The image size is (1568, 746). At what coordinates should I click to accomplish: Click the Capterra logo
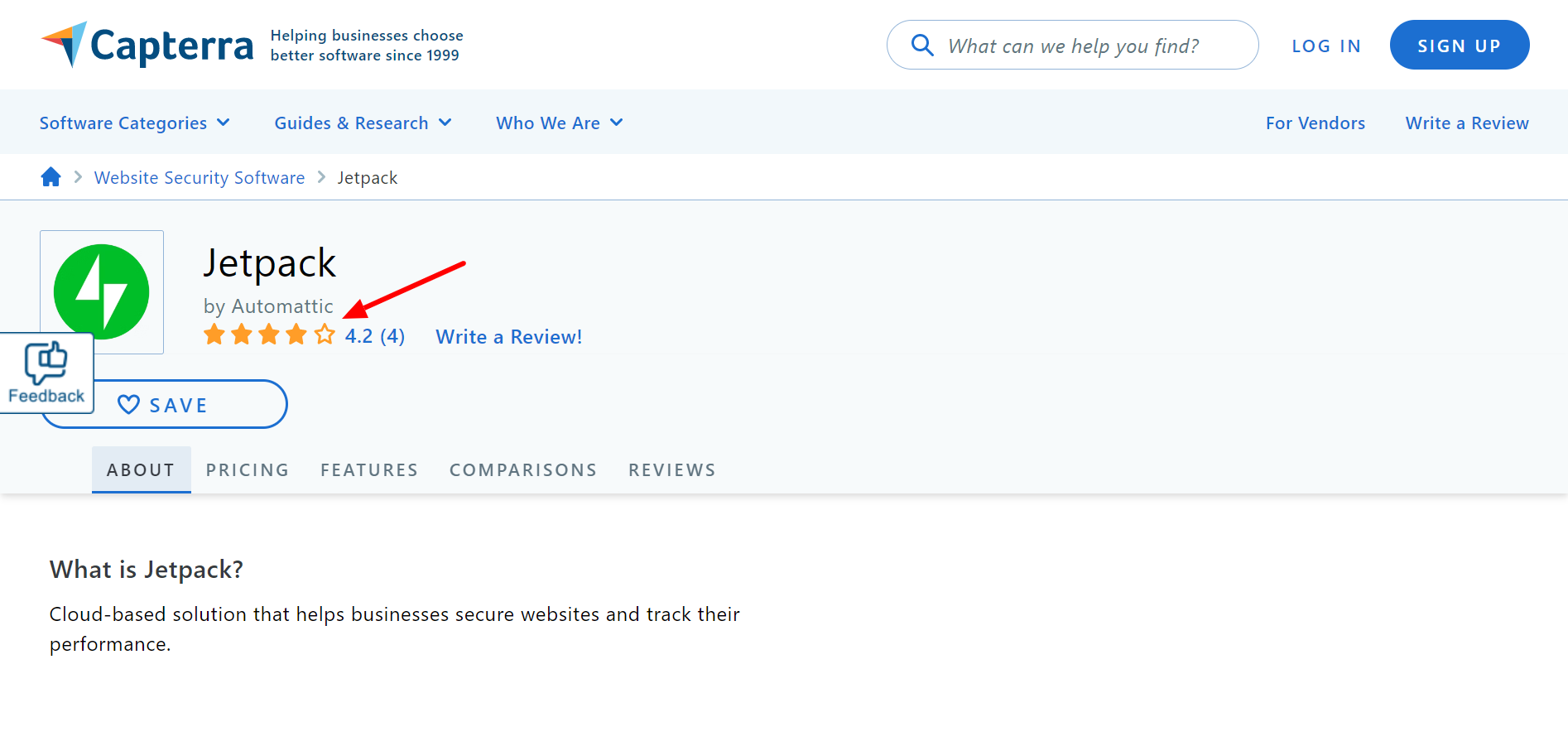147,45
